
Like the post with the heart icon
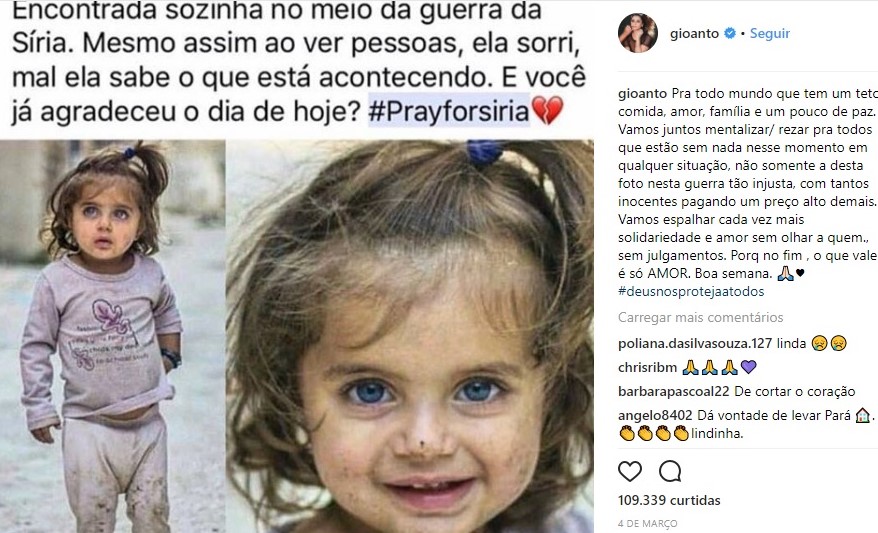[630, 471]
